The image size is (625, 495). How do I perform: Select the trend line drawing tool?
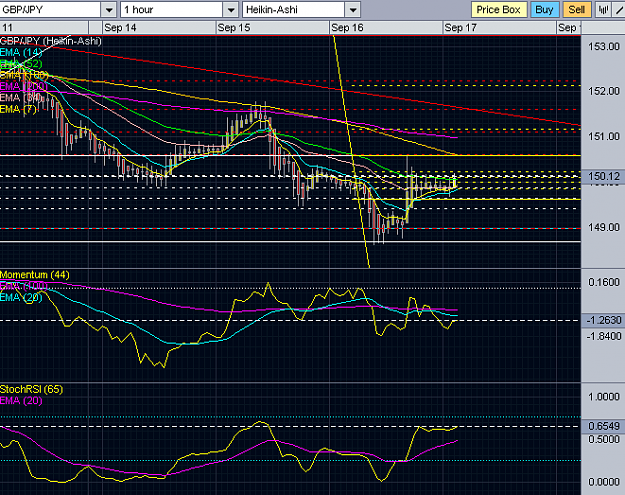click(x=619, y=10)
